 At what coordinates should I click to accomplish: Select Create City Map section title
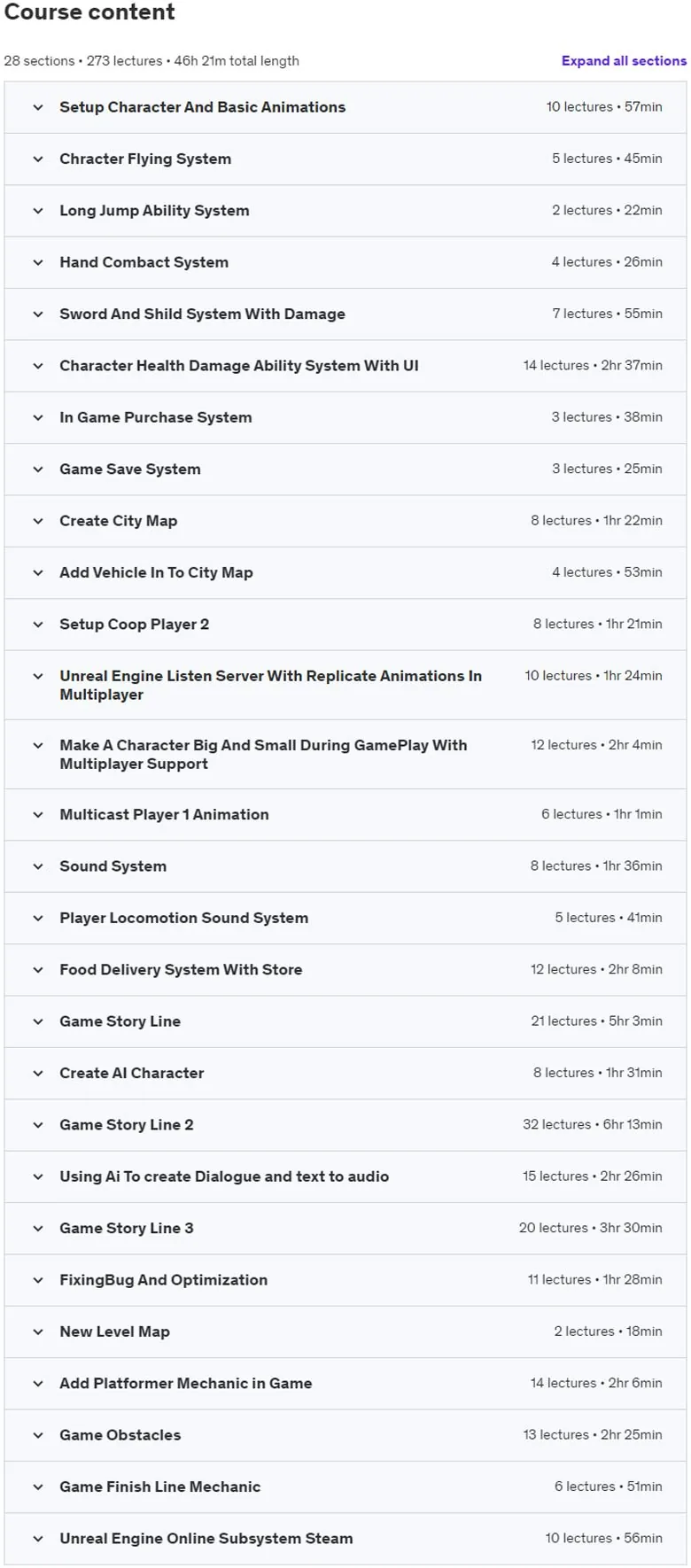(x=118, y=521)
